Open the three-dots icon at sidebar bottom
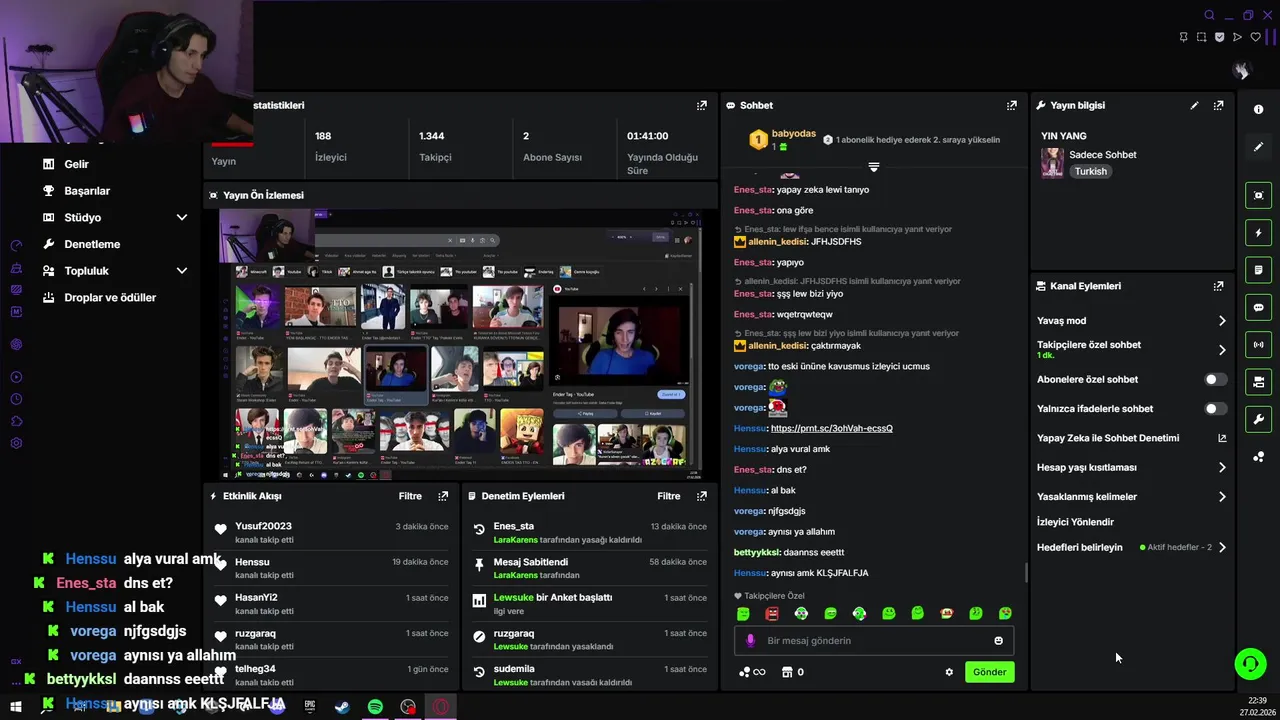This screenshot has height=720, width=1280. tap(1258, 457)
